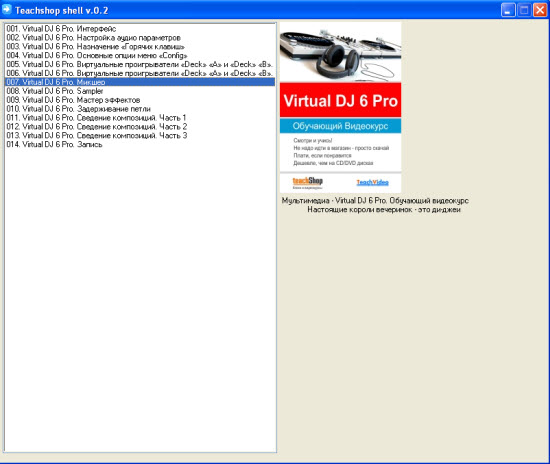Viewport: 550px width, 464px height.
Task: Click the Virtual DJ 6 Pro red banner
Action: tap(341, 101)
